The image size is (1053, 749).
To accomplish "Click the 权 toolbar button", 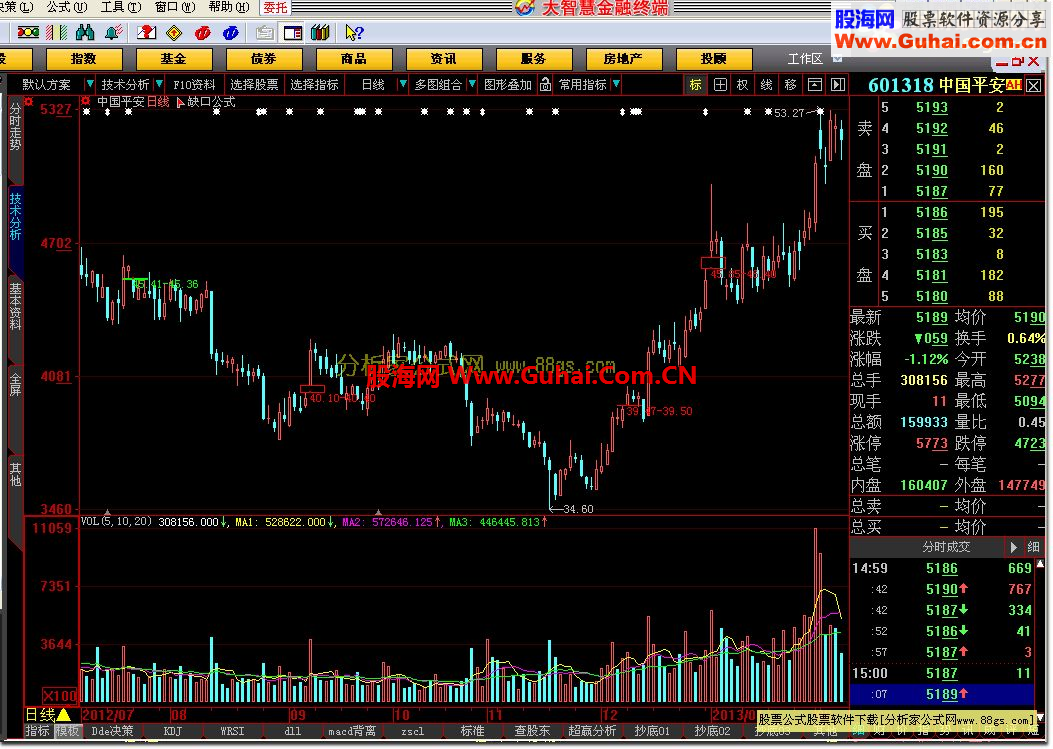I will pos(743,85).
